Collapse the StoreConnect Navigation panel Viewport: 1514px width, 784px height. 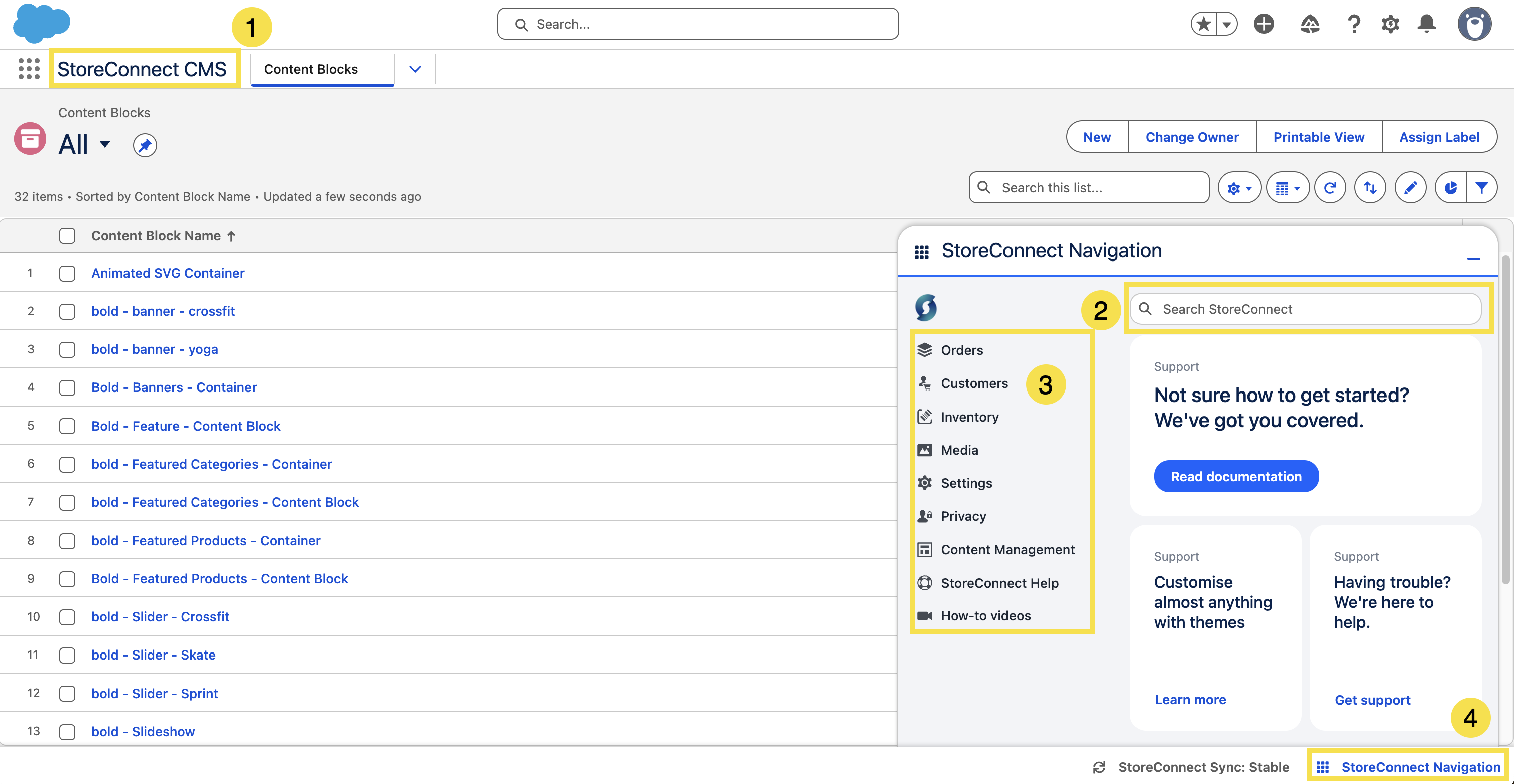[1475, 260]
